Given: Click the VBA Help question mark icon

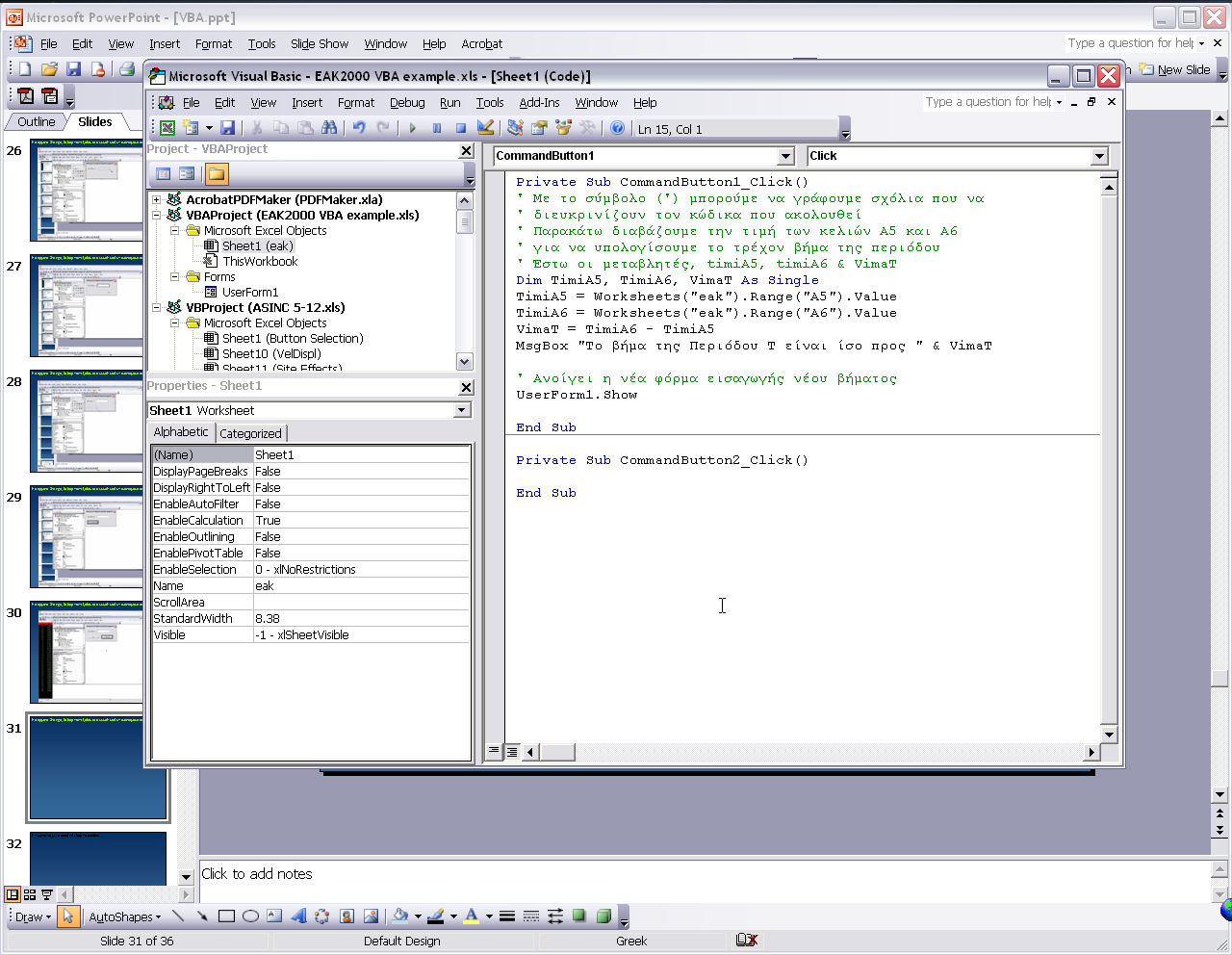Looking at the screenshot, I should pyautogui.click(x=618, y=128).
